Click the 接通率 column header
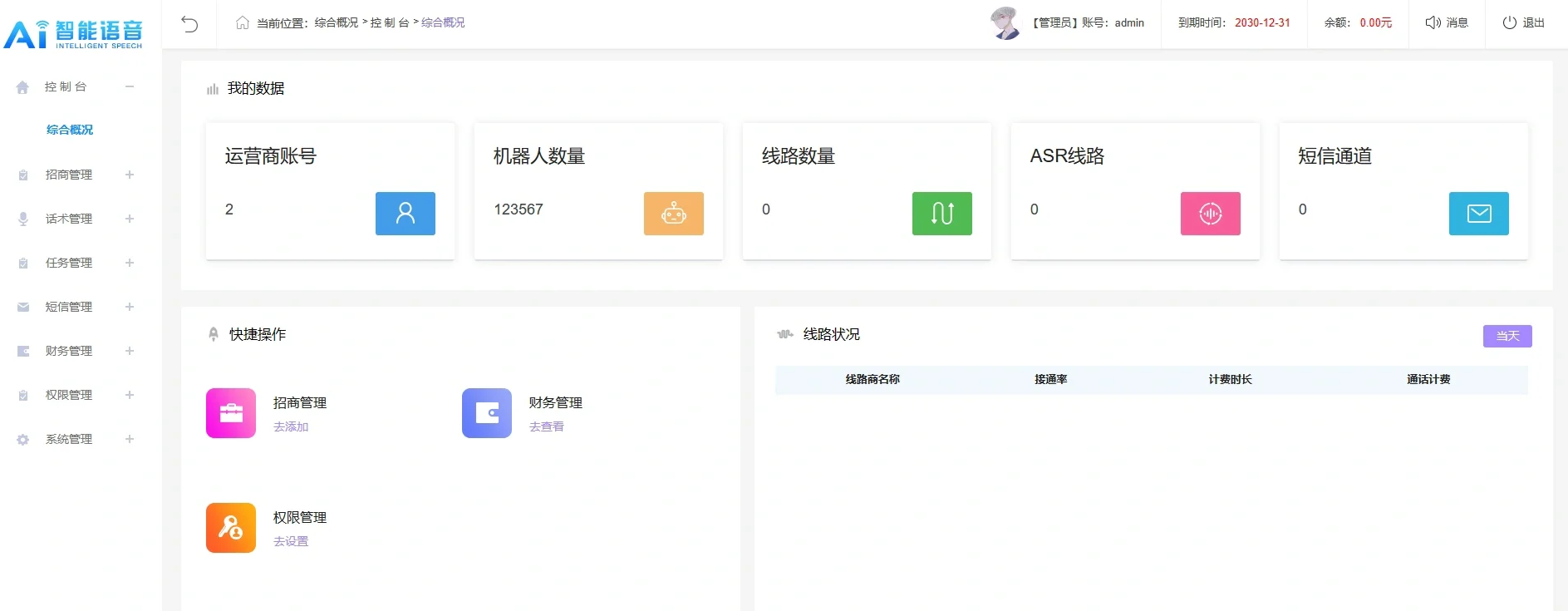 (x=1051, y=379)
